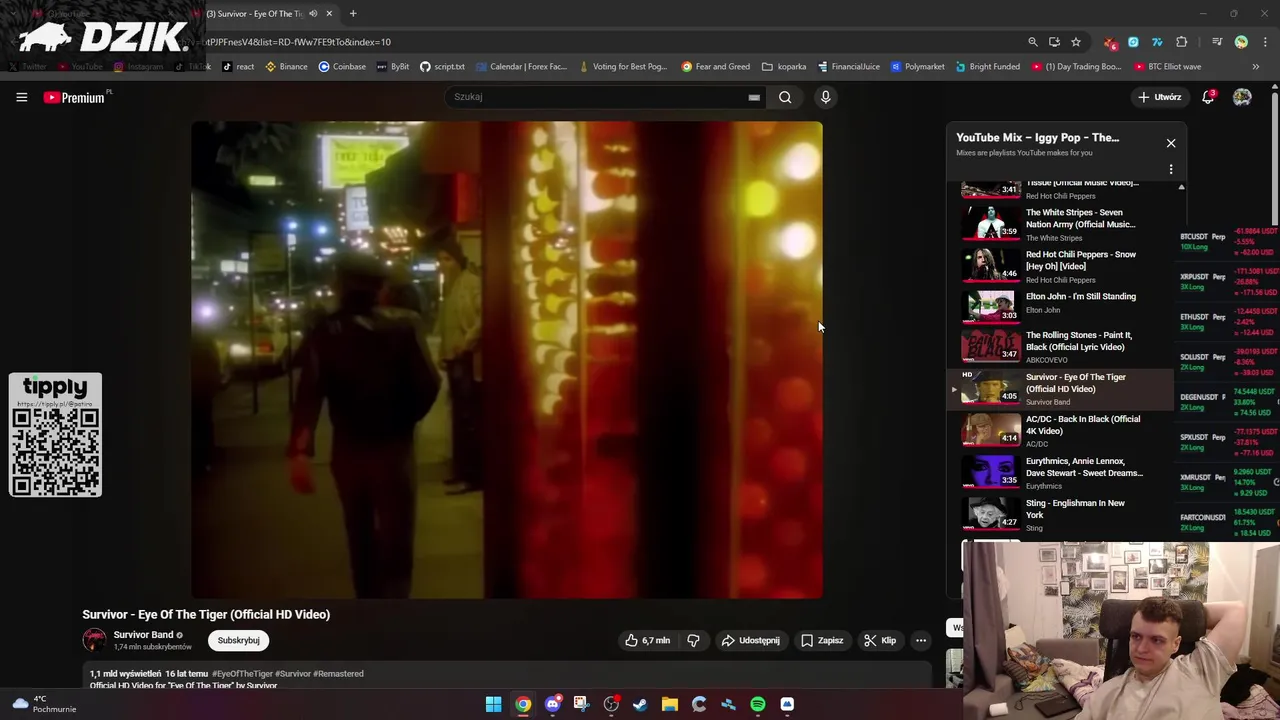Open BTC Elliot wave bookmark
Viewport: 1280px width, 720px height.
[x=1168, y=67]
